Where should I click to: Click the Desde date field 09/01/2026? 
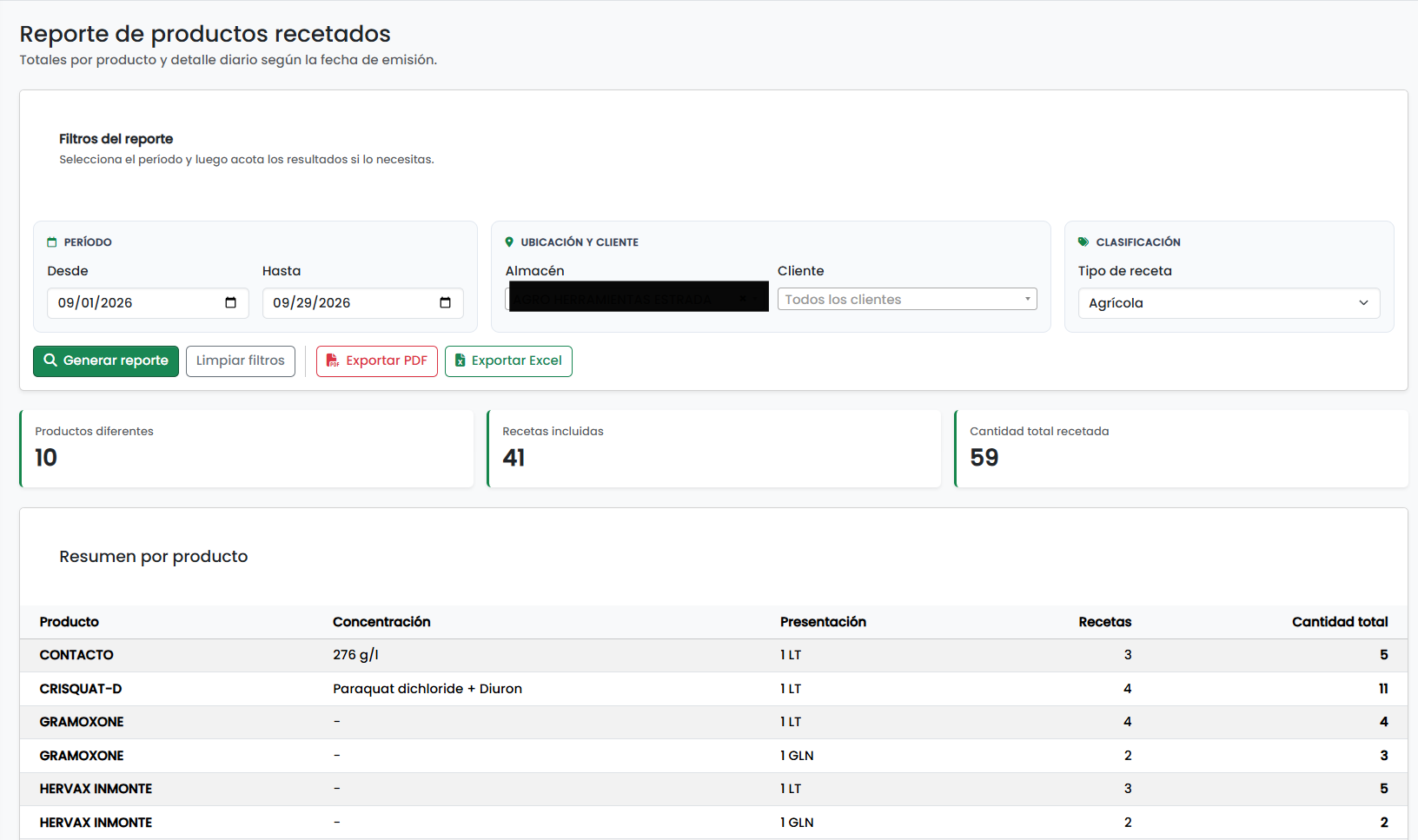coord(148,303)
